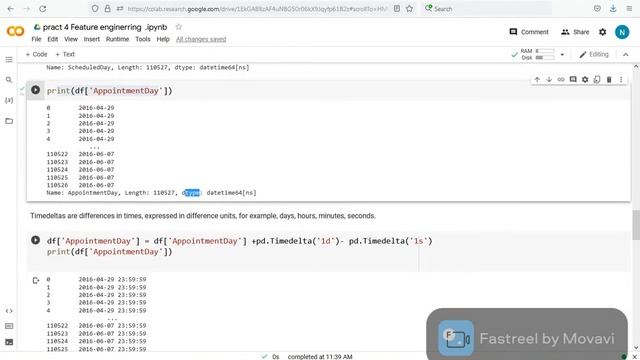Image resolution: width=640 pixels, height=360 pixels.
Task: Open the browser hamburger menu
Action: pyautogui.click(x=629, y=9)
